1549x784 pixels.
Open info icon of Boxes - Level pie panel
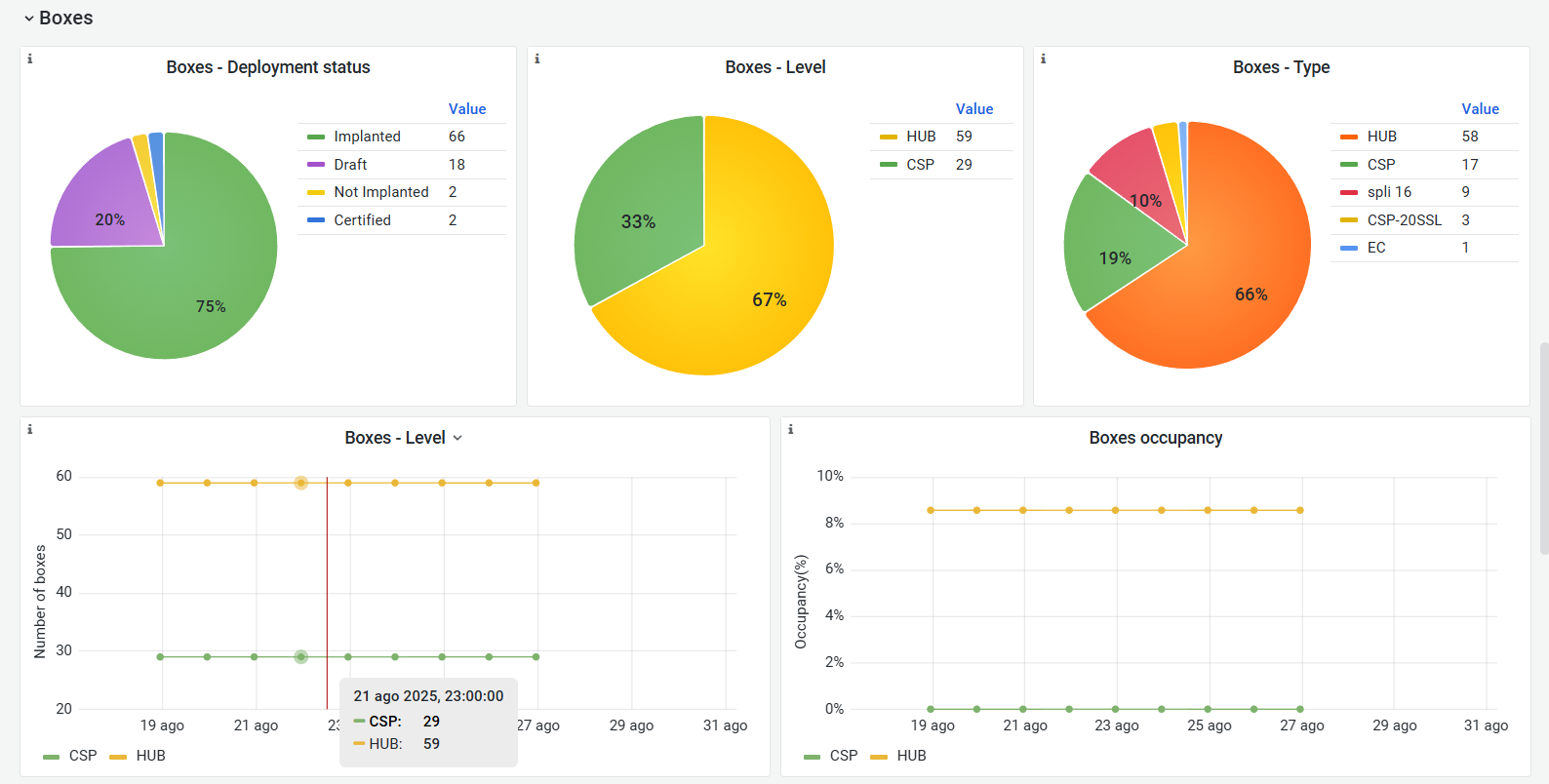(x=537, y=59)
